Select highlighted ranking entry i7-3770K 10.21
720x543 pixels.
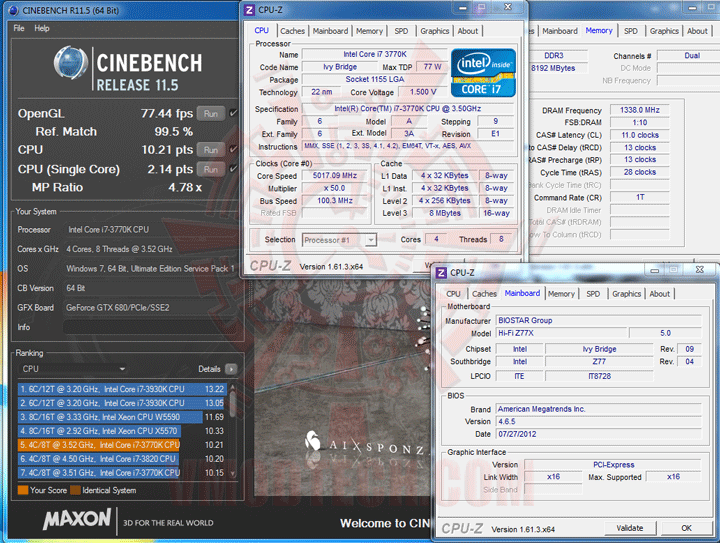tap(123, 445)
